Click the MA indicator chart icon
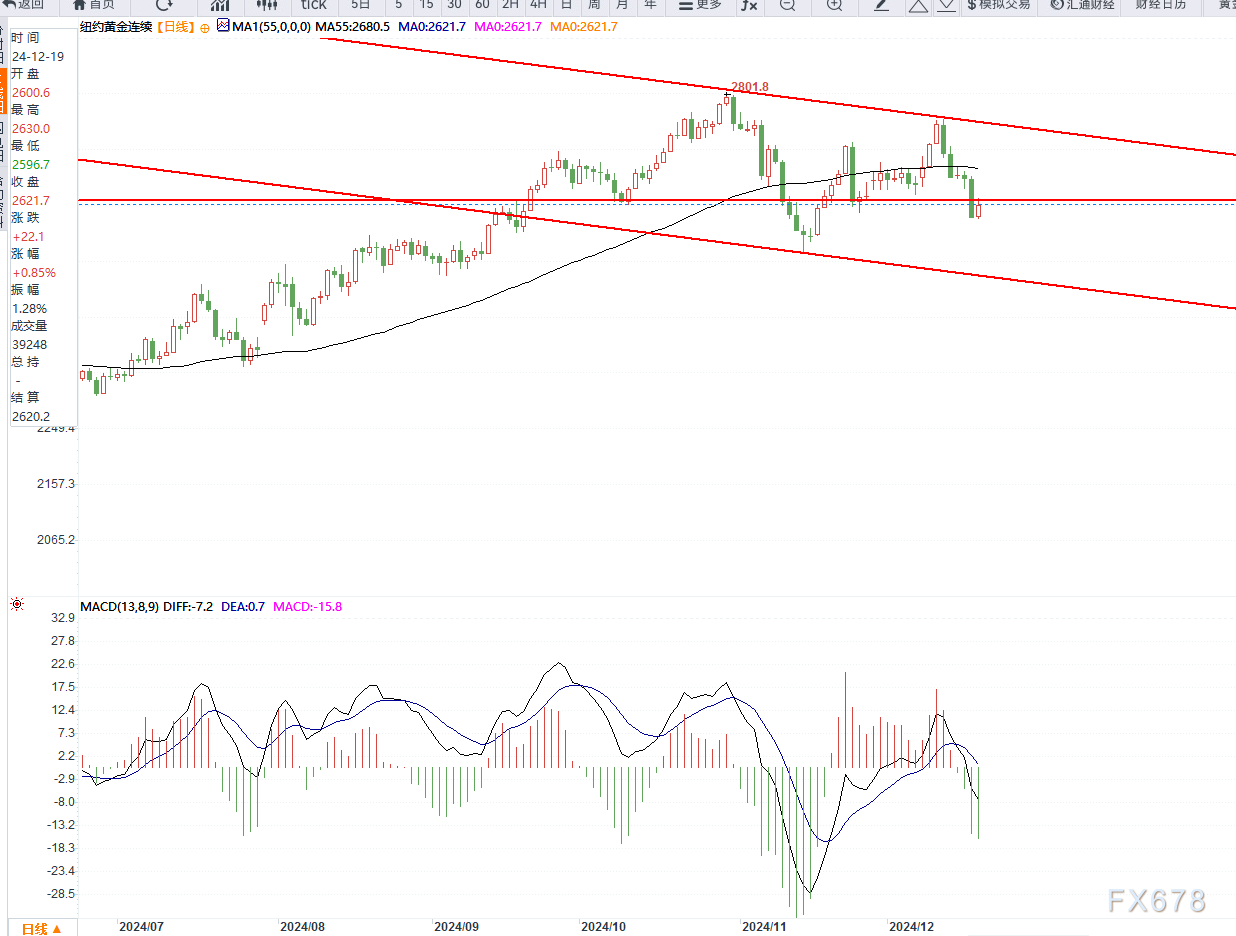 (x=222, y=27)
